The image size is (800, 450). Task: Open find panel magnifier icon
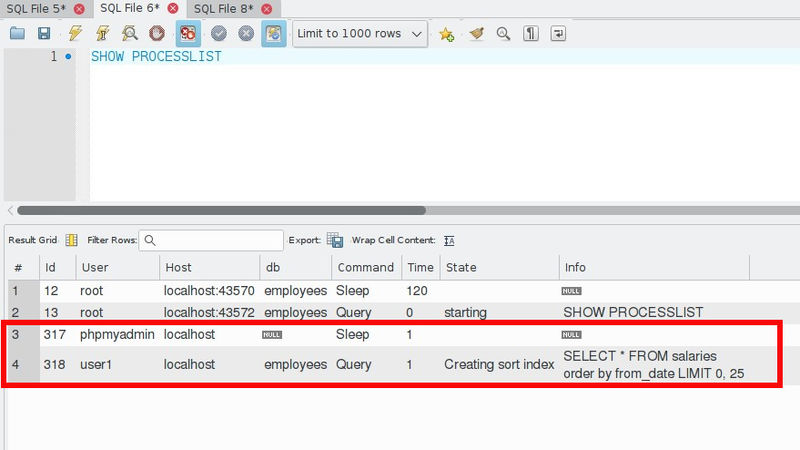tap(503, 34)
